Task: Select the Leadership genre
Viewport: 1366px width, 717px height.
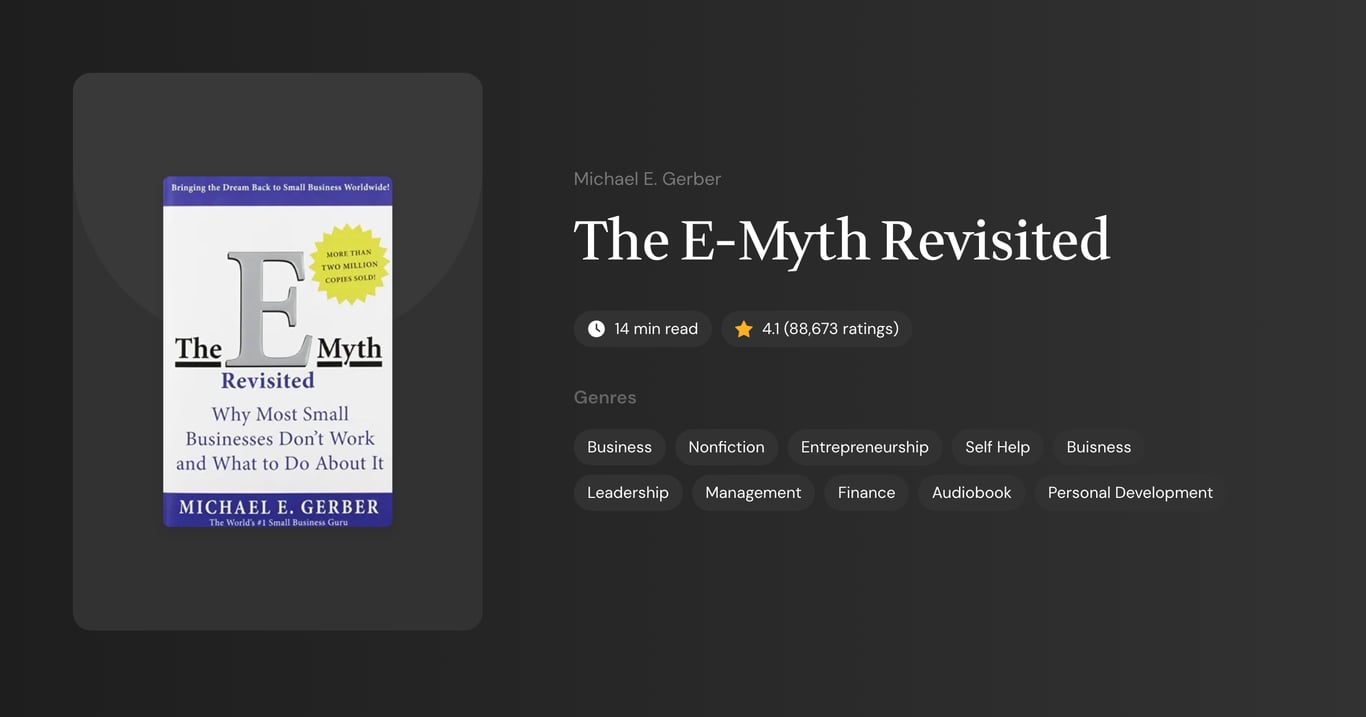Action: click(628, 492)
